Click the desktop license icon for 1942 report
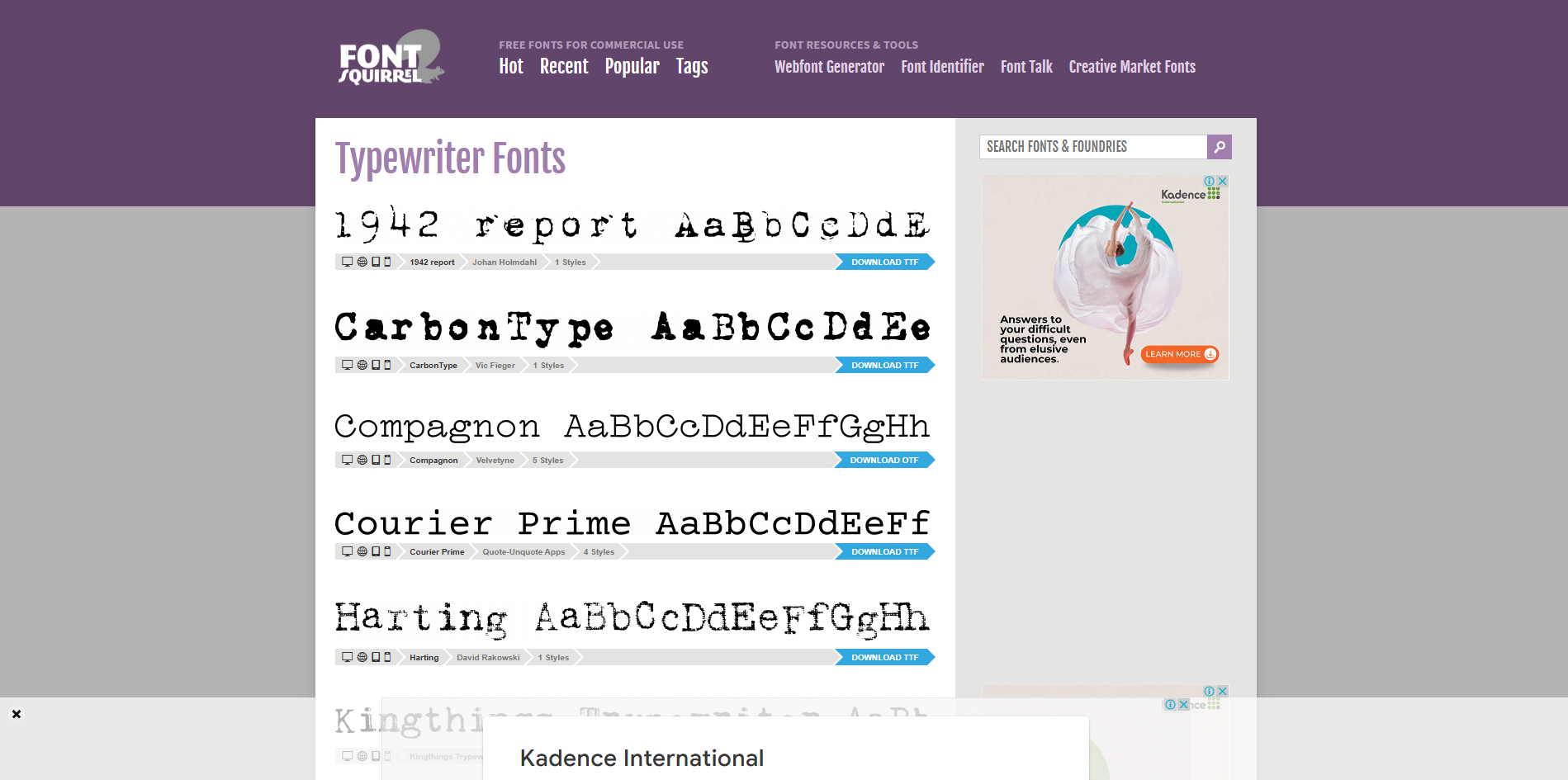The width and height of the screenshot is (1568, 780). [347, 262]
